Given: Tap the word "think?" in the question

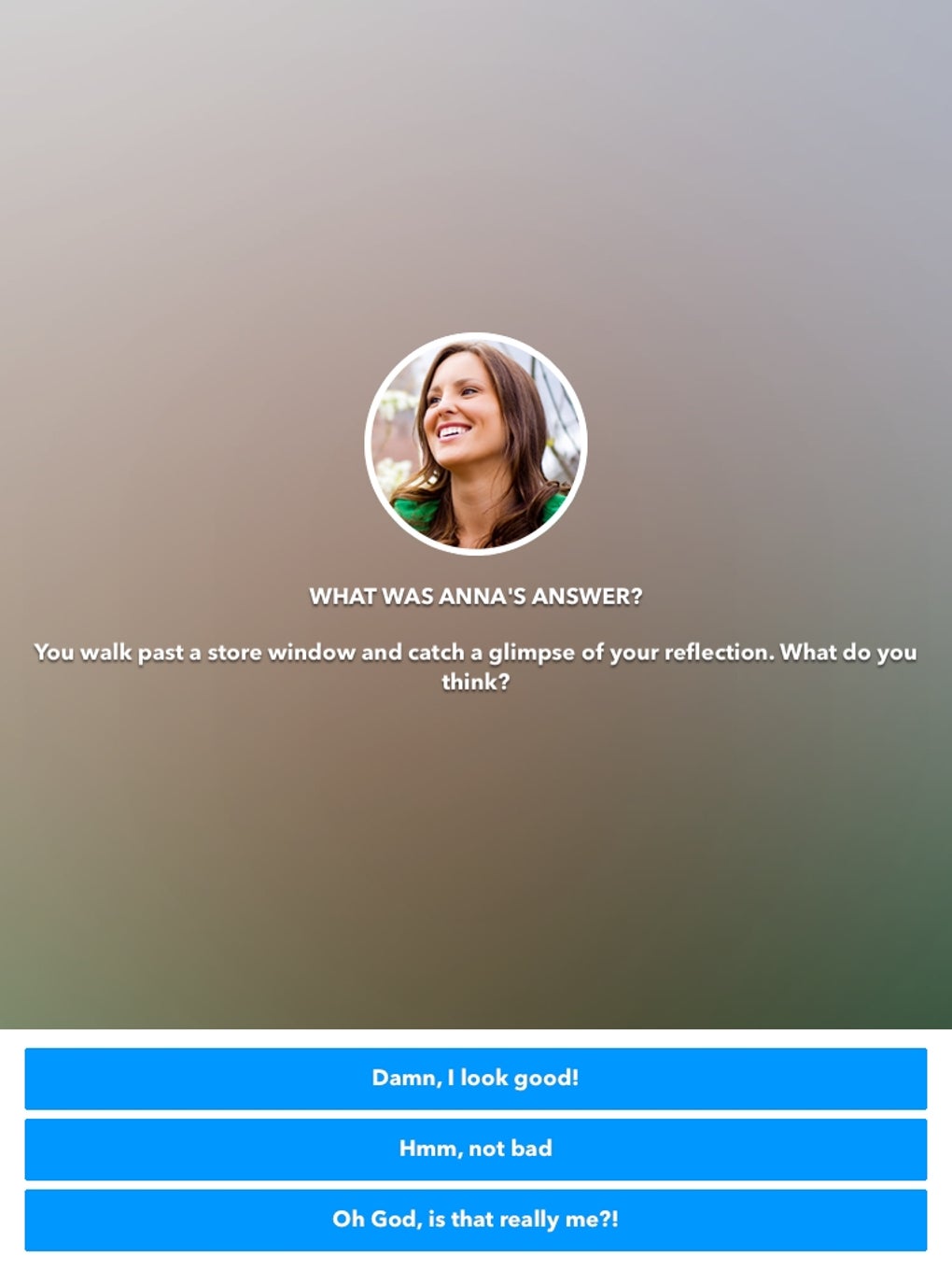Looking at the screenshot, I should point(475,683).
